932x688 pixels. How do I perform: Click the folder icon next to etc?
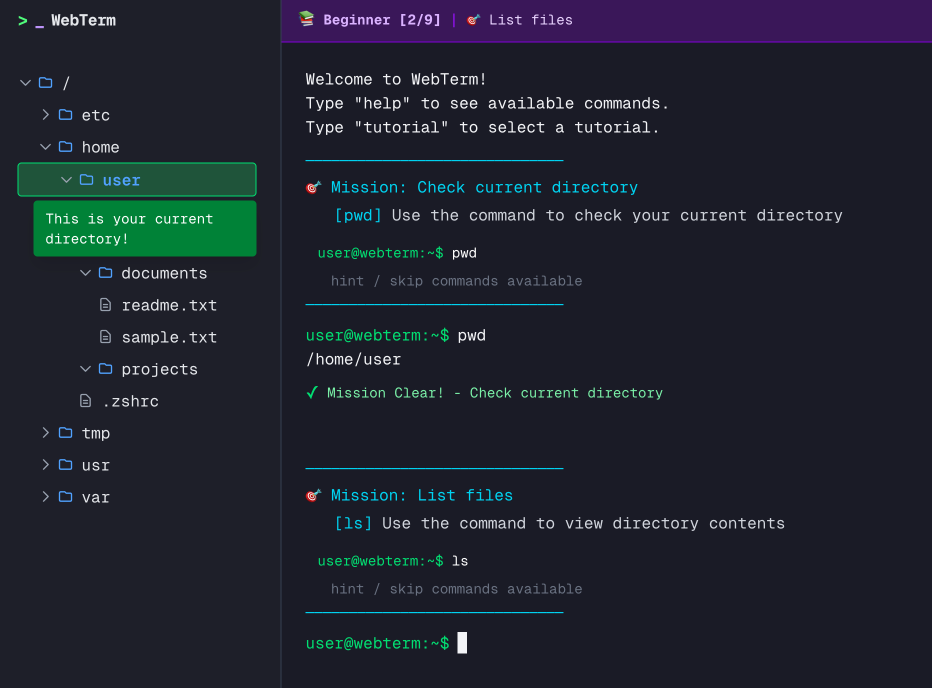[66, 115]
